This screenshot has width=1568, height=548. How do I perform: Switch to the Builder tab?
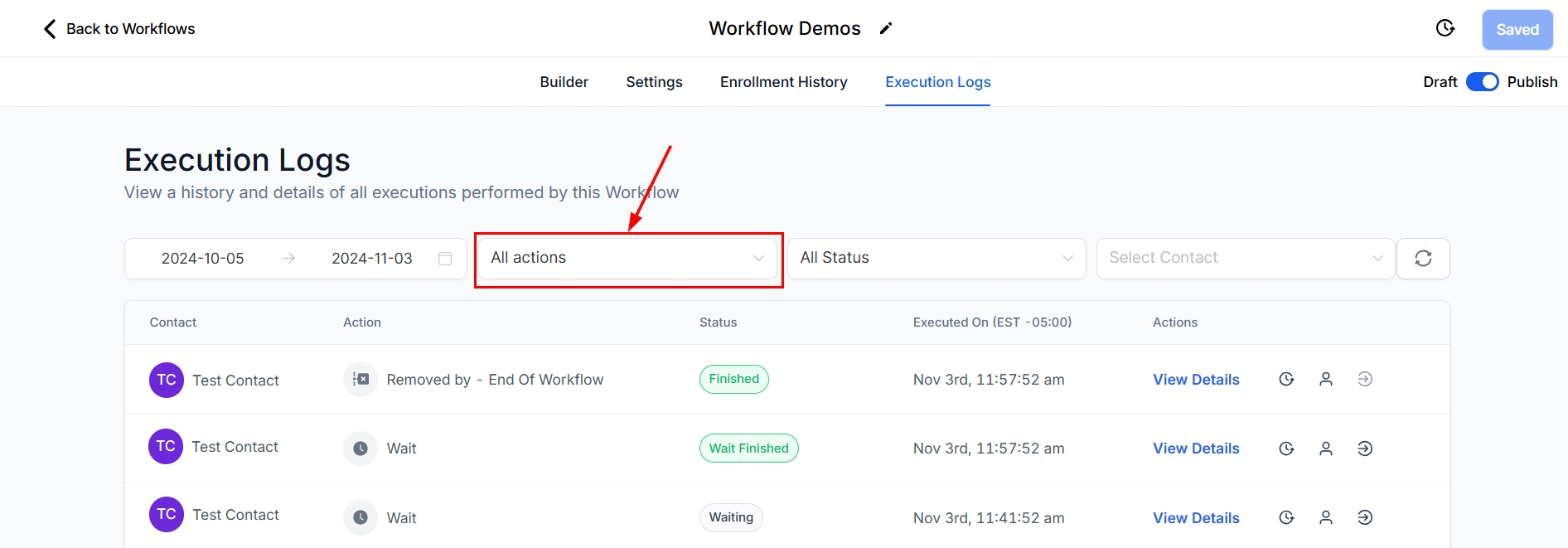[x=564, y=82]
